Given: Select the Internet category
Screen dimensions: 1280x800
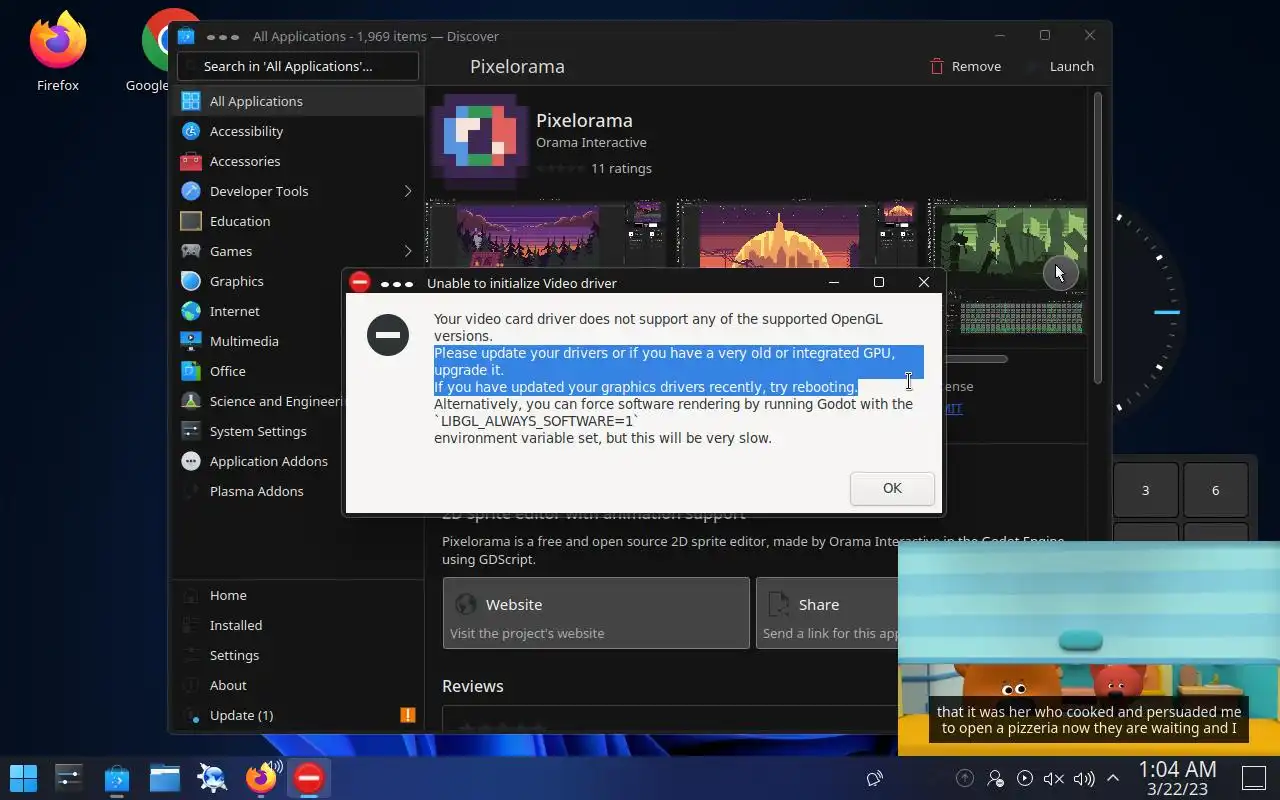Looking at the screenshot, I should point(258,311).
